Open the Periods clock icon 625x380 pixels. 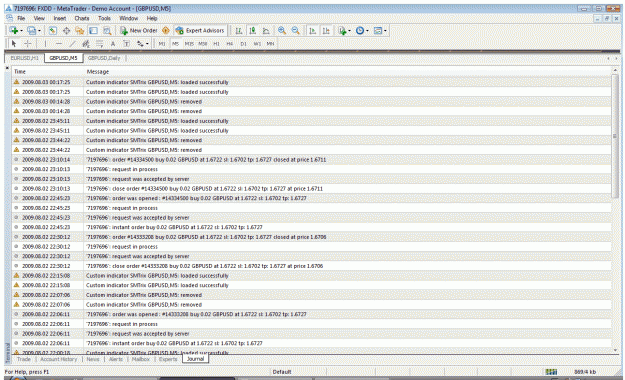tap(360, 31)
